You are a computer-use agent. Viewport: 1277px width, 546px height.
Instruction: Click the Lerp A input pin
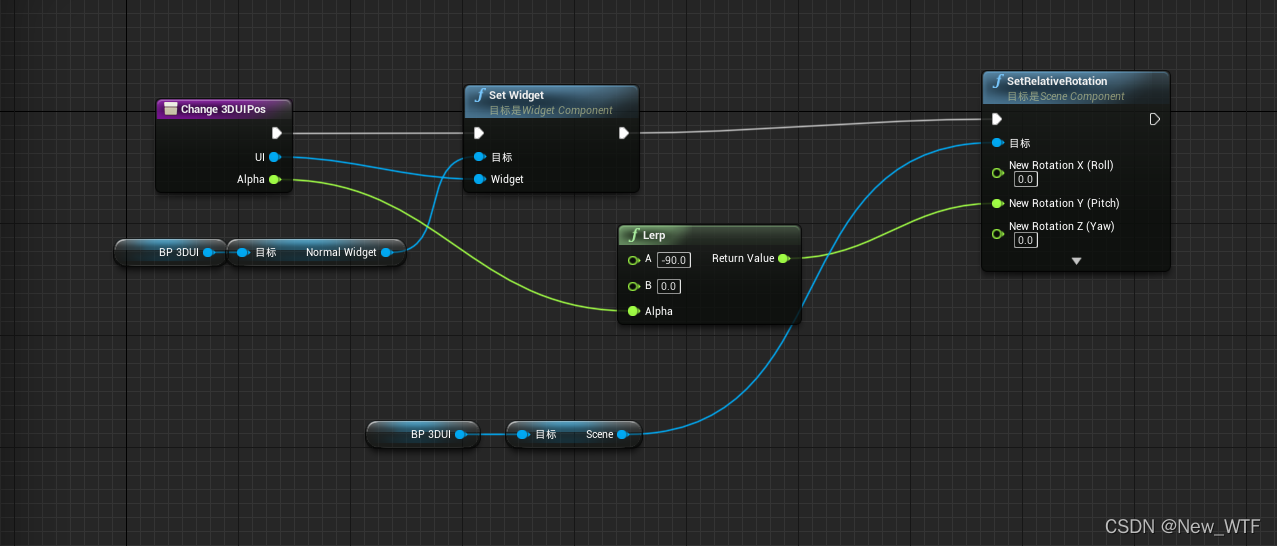(x=633, y=260)
